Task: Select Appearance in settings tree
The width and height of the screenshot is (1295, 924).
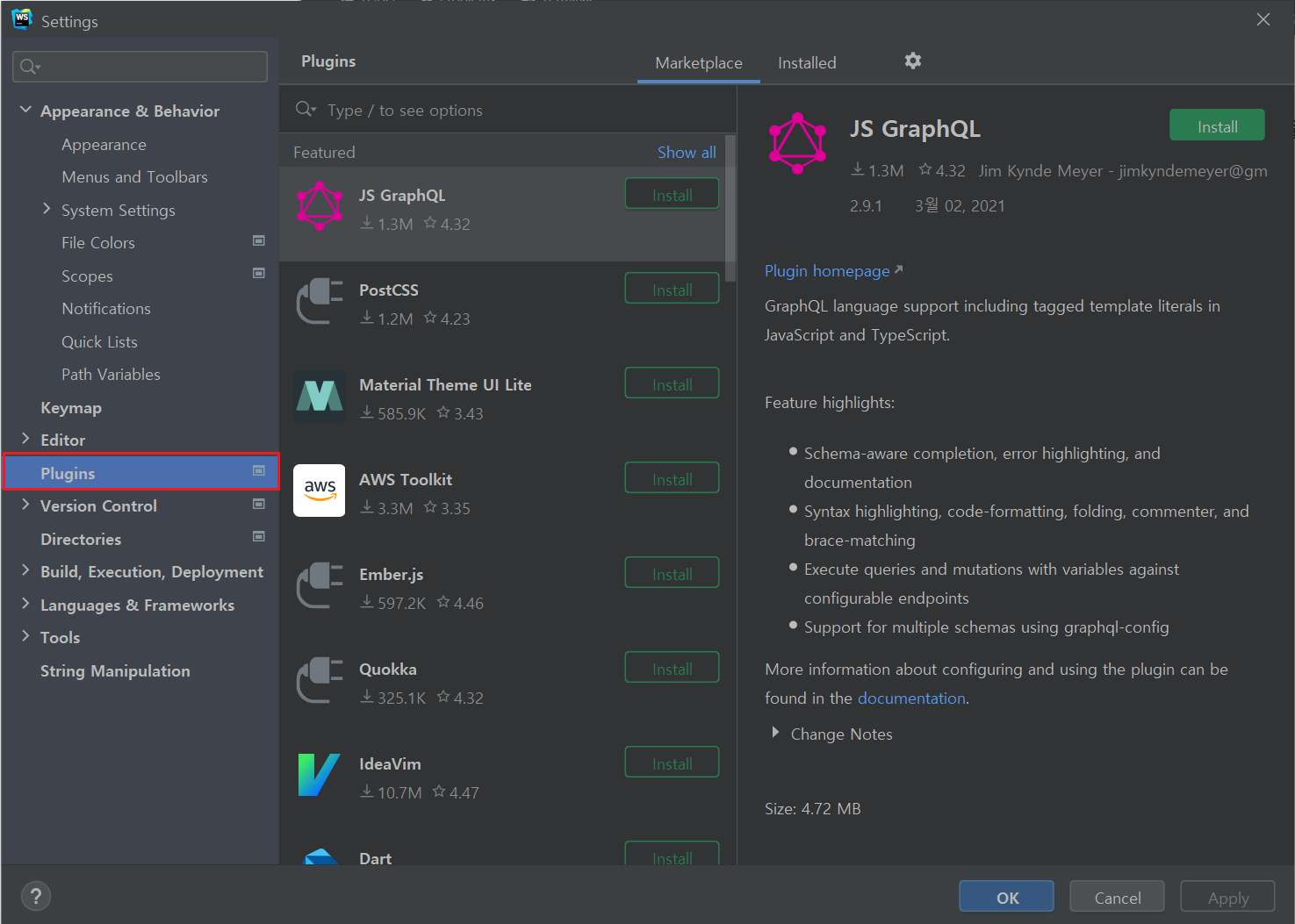Action: 104,145
